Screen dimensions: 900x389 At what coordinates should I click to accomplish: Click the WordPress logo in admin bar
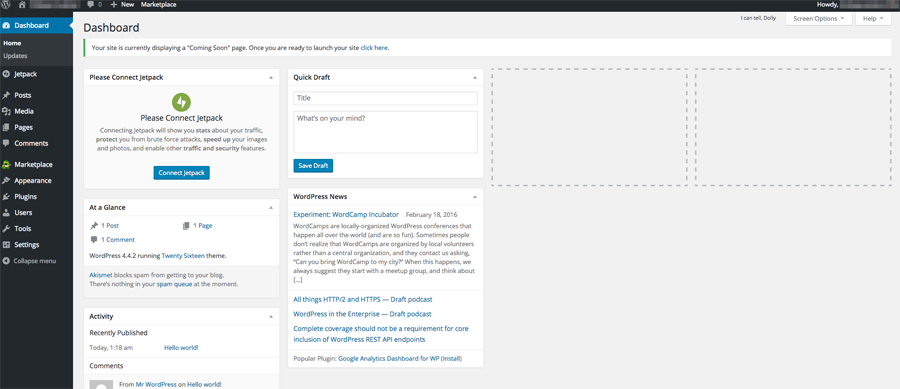6,4
